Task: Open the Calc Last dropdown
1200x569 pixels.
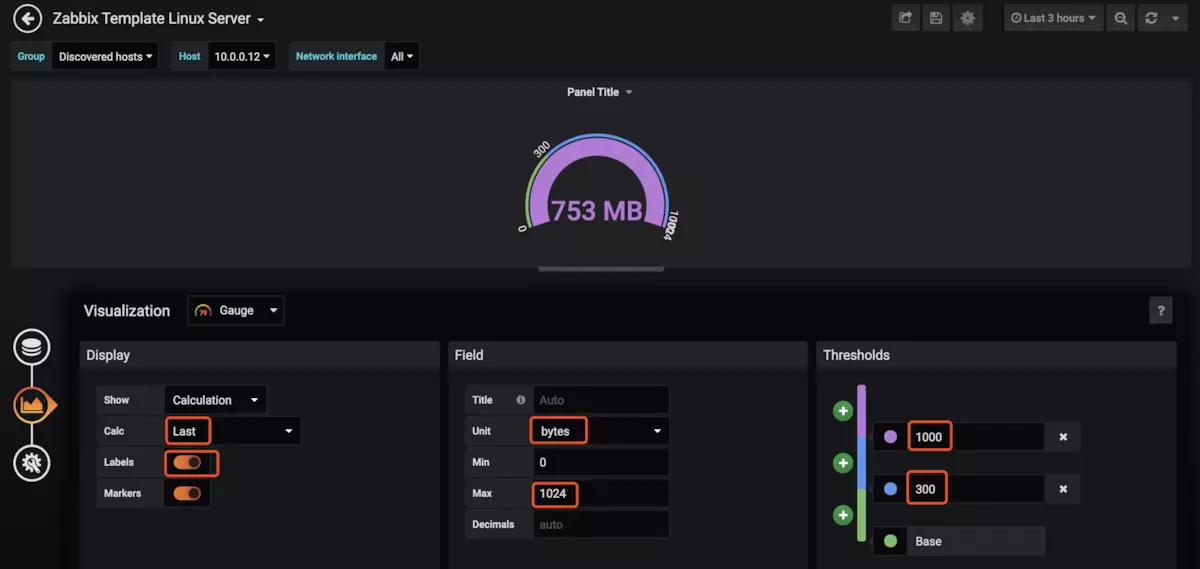Action: [x=232, y=431]
